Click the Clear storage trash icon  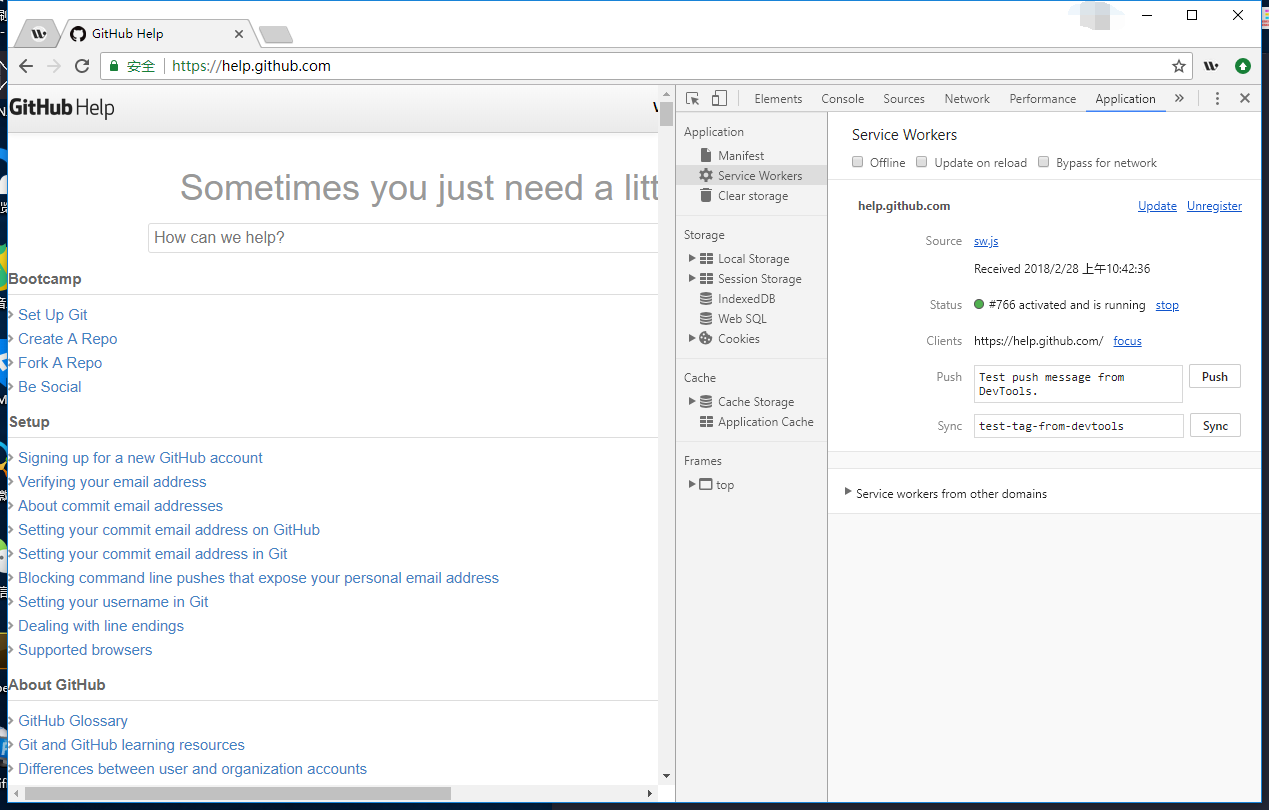[x=706, y=195]
